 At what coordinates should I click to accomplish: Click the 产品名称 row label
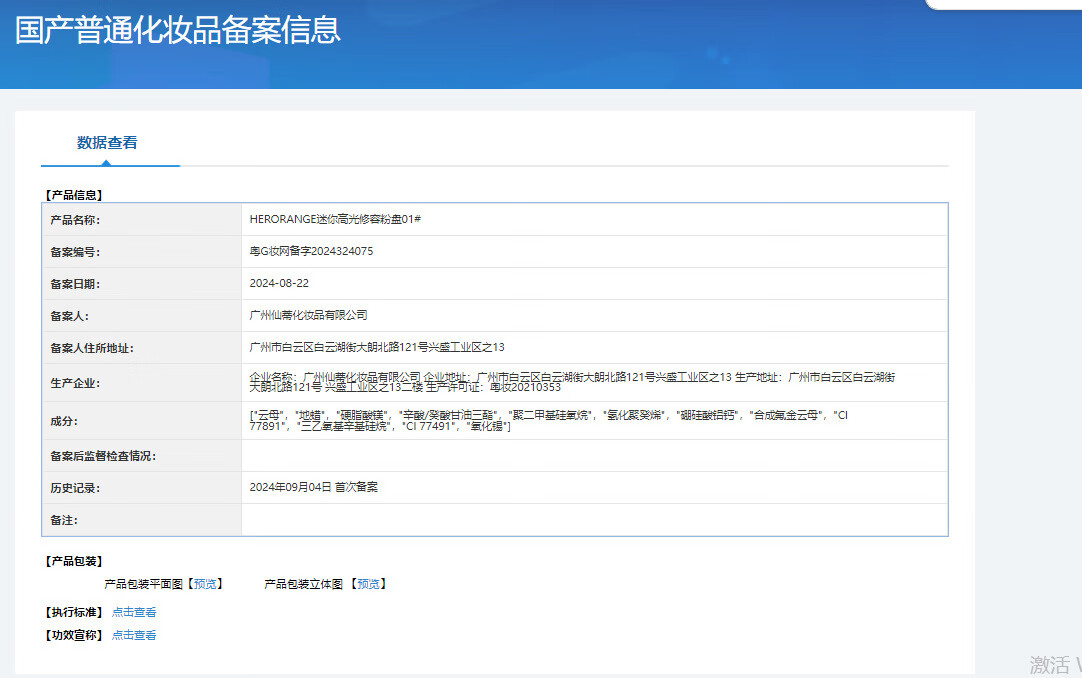(75, 220)
